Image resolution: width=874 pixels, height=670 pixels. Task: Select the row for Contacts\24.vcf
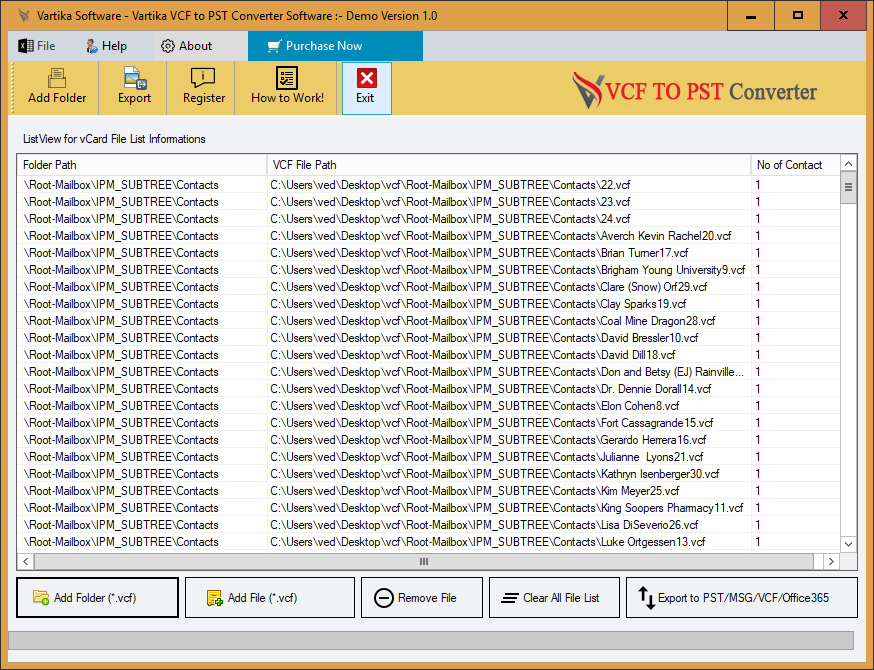428,219
